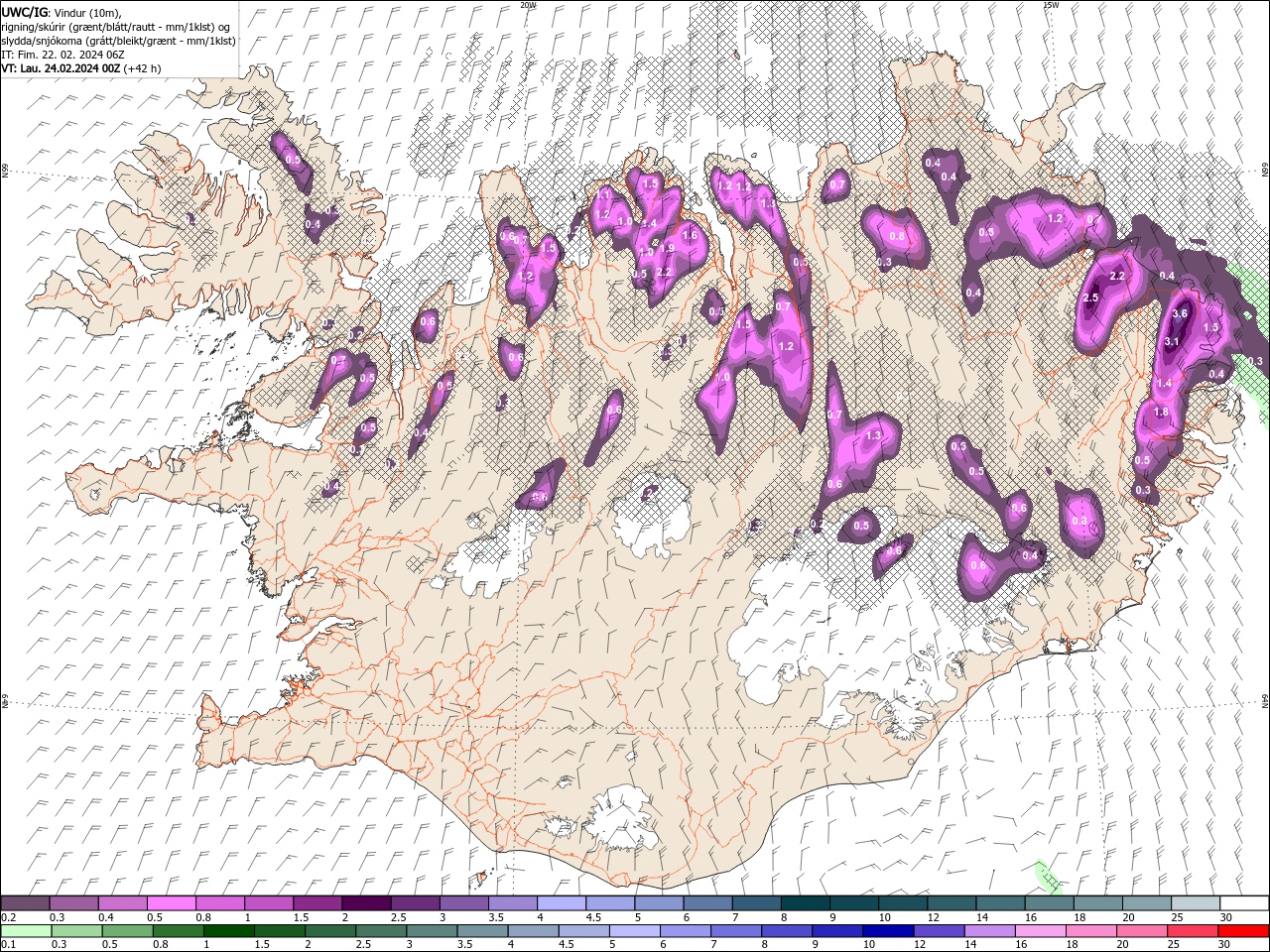1270x952 pixels.
Task: Click the grey-green swatch labelled 3 in the lower legend
Action: pyautogui.click(x=431, y=931)
